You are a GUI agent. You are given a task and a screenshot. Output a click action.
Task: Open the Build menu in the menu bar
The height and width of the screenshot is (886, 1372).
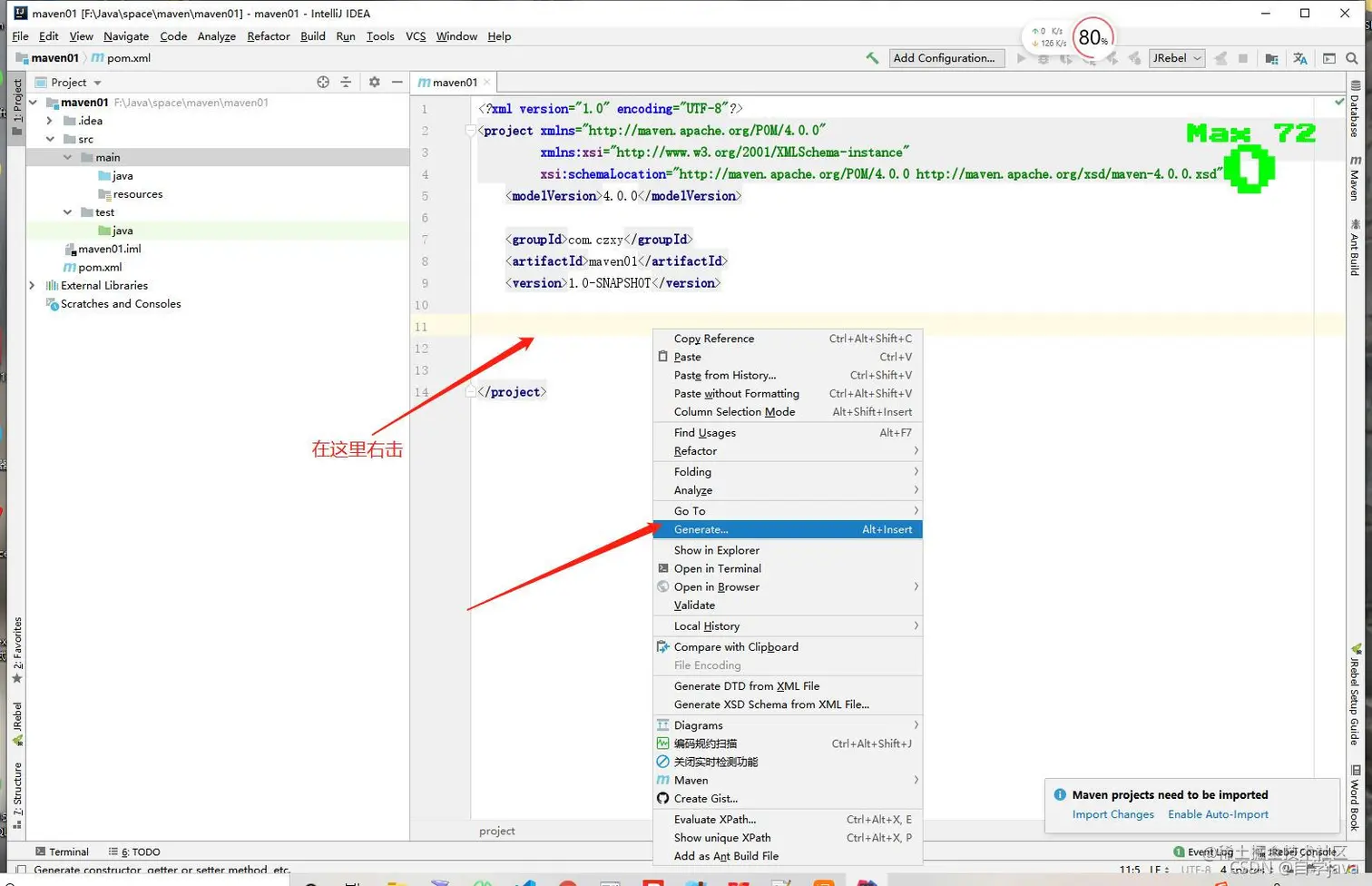point(313,36)
